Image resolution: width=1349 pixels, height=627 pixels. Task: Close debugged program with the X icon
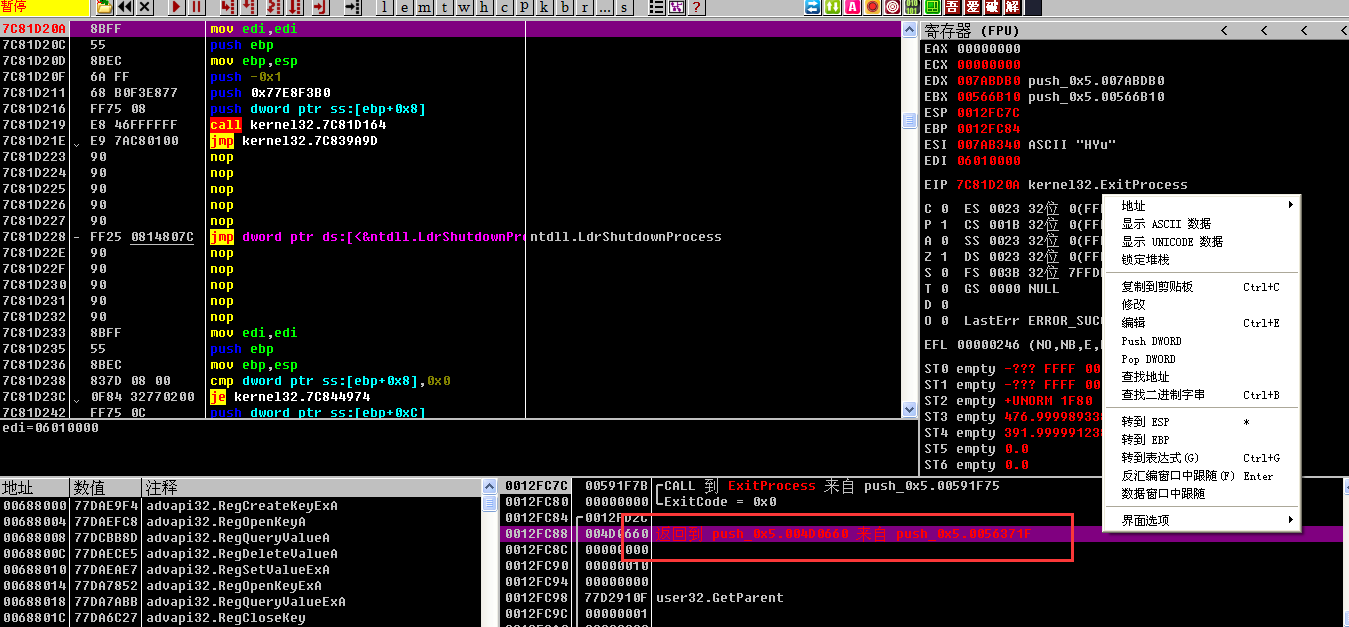[145, 8]
